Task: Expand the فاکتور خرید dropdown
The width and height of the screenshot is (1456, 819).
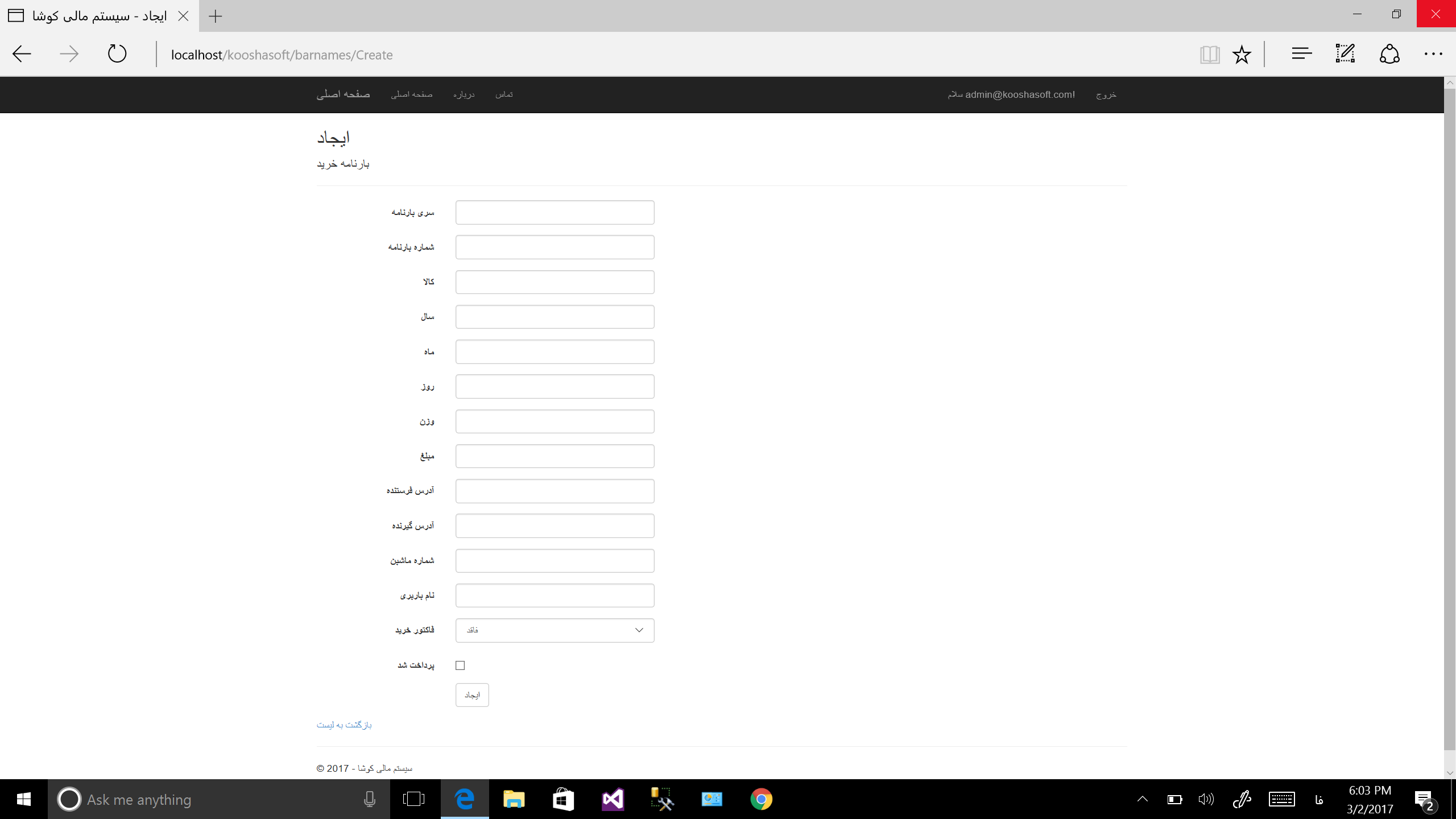Action: [x=555, y=630]
